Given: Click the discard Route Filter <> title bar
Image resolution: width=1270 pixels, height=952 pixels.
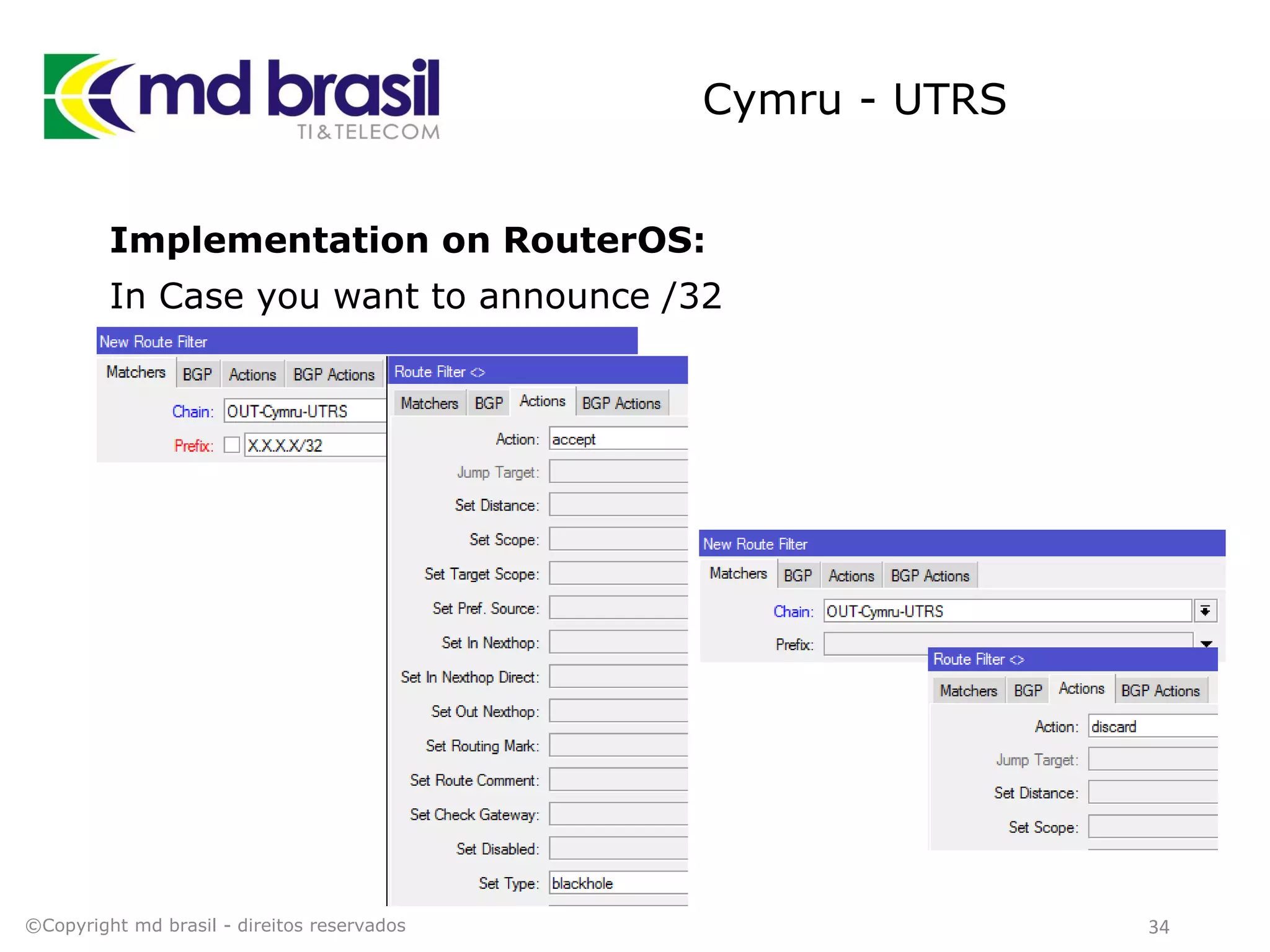Looking at the screenshot, I should [x=1073, y=659].
